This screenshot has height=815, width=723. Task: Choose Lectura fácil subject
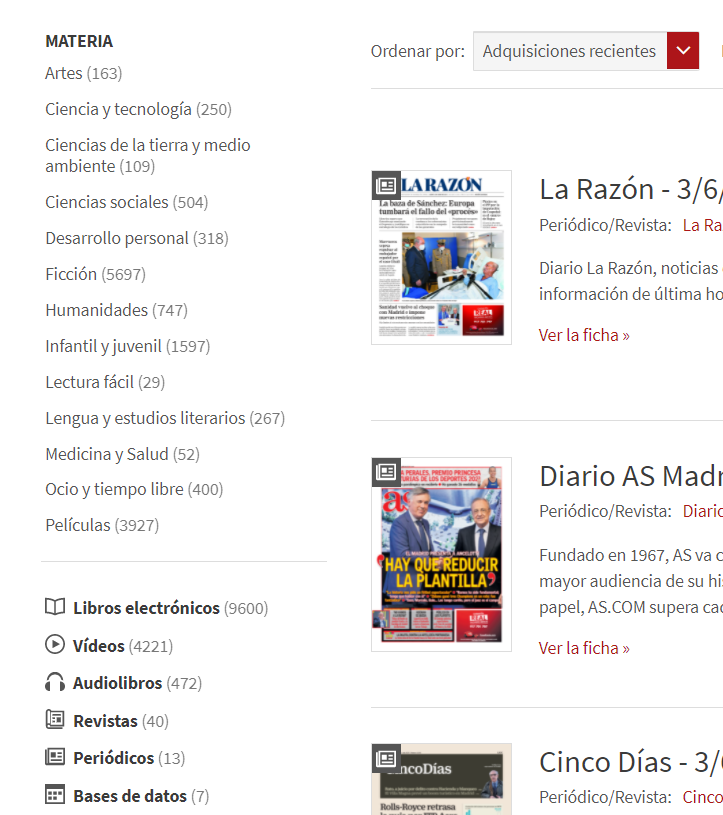coord(105,382)
